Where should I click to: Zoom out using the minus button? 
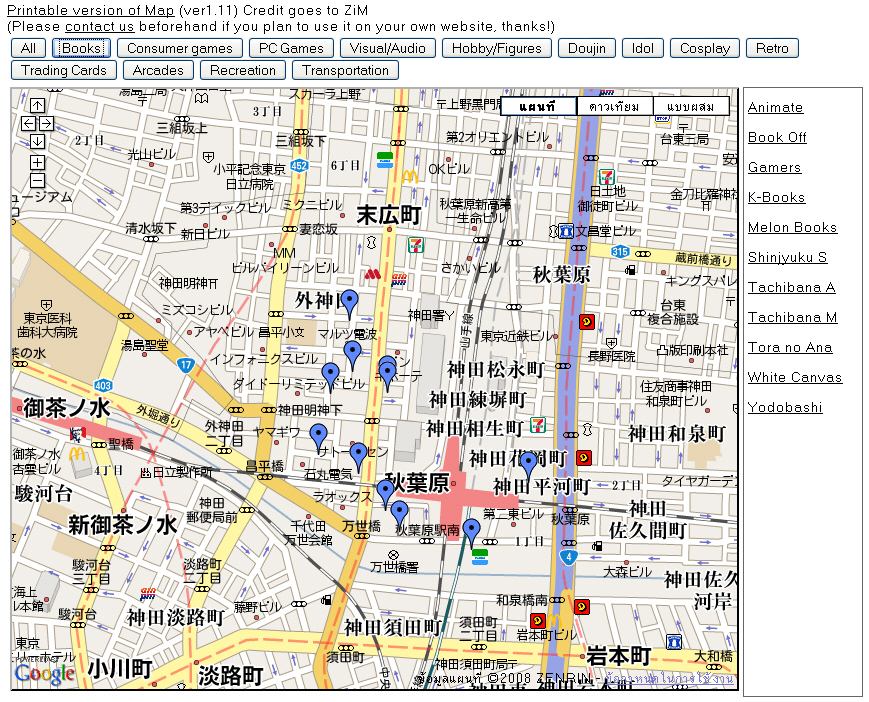tap(37, 181)
